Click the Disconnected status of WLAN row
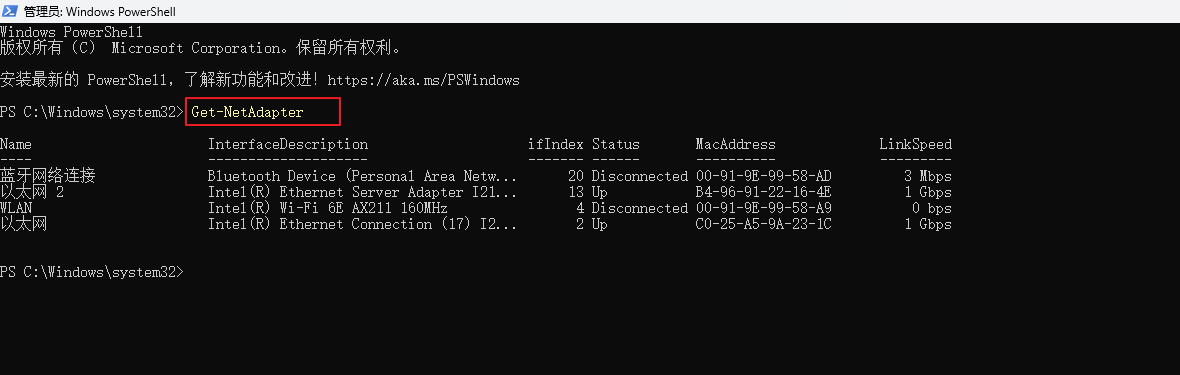The width and height of the screenshot is (1180, 375). click(640, 208)
